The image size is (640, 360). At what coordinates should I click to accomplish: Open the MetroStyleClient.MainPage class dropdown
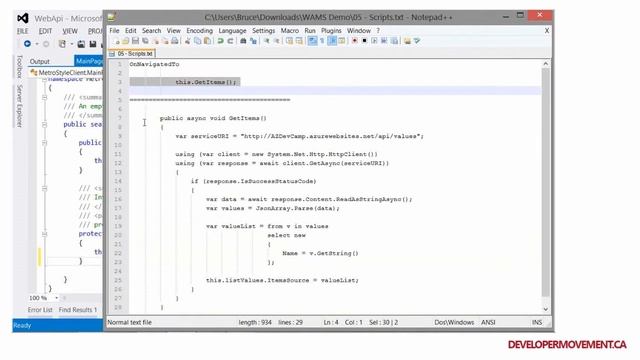pyautogui.click(x=67, y=73)
